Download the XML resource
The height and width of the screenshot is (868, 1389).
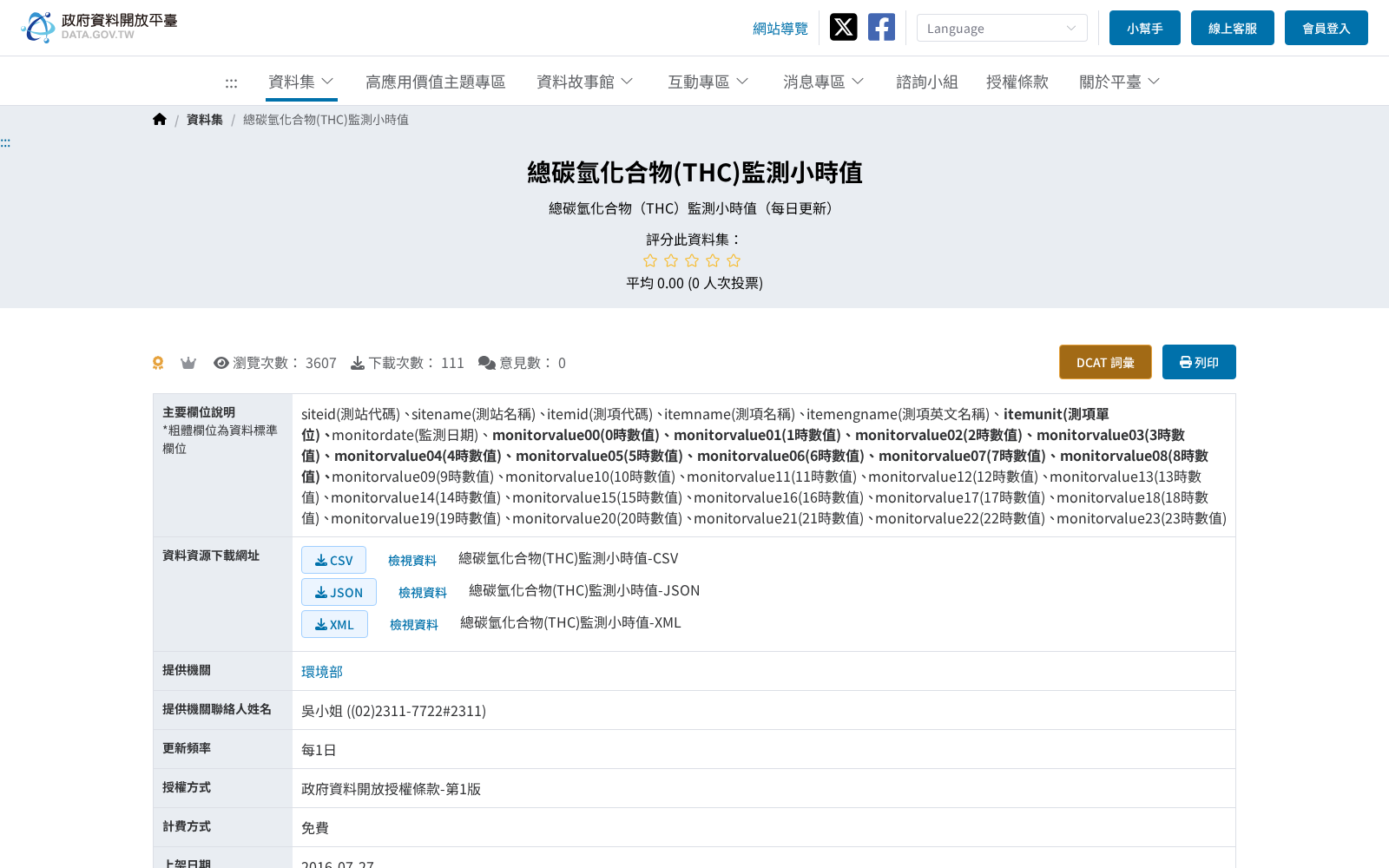tap(334, 624)
